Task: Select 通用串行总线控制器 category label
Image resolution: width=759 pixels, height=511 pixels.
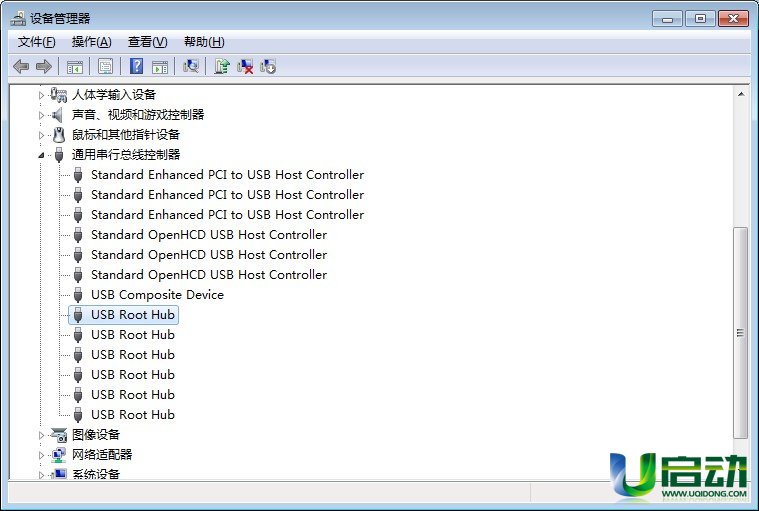Action: point(126,155)
